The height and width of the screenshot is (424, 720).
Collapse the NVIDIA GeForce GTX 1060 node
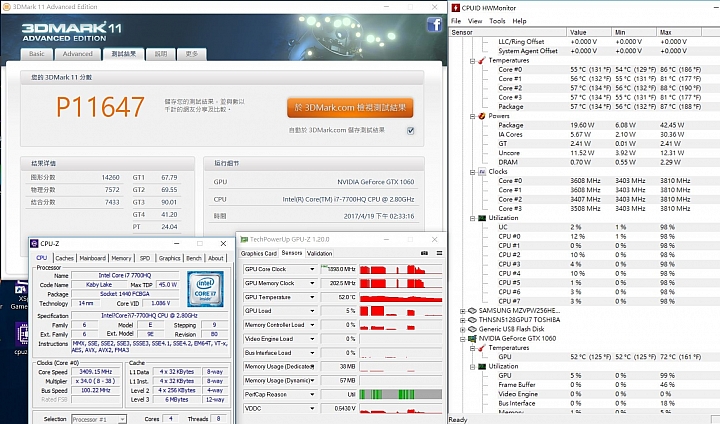463,339
